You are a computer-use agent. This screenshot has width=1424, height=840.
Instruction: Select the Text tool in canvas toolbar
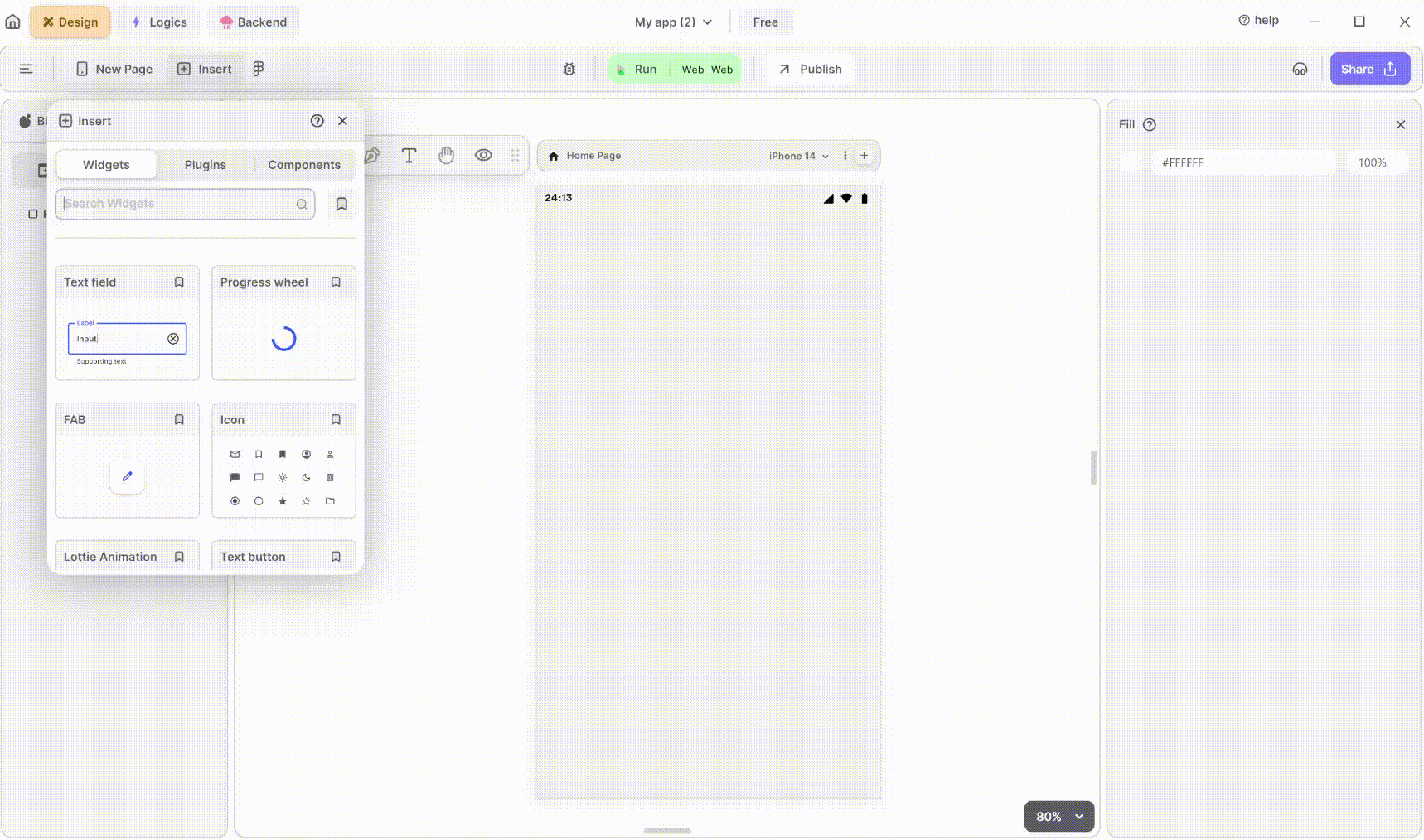(409, 156)
